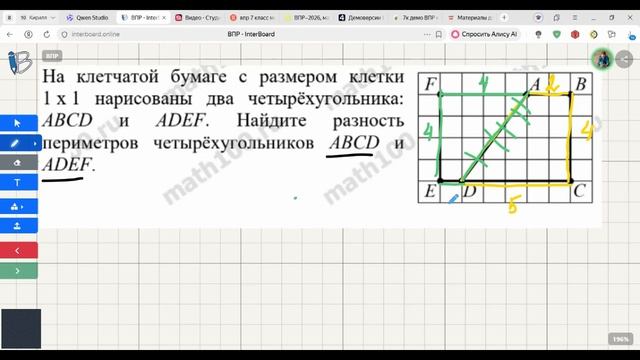Go to next board page, green arrow

pos(18,271)
